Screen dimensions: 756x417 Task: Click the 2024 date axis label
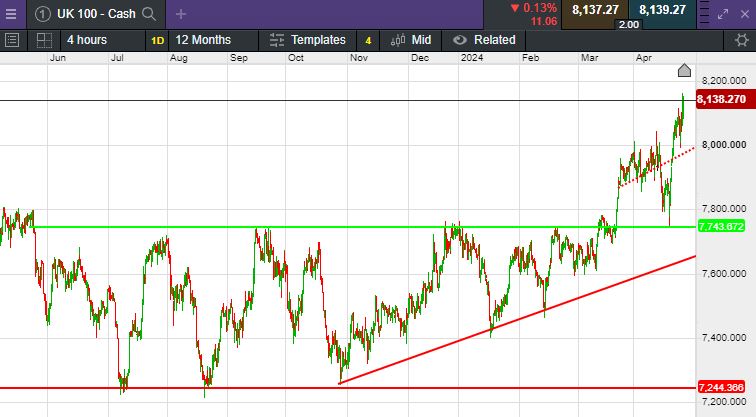tap(472, 58)
